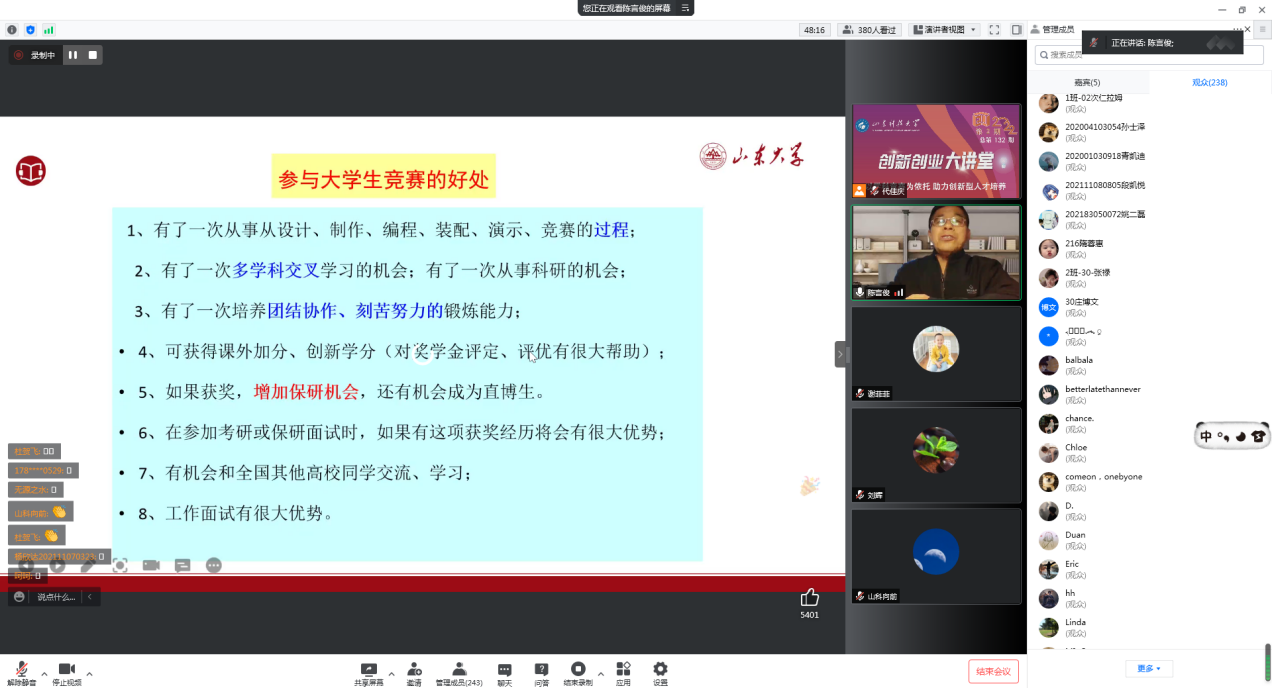Open the 应用 apps icon
This screenshot has width=1272, height=688.
pos(623,669)
